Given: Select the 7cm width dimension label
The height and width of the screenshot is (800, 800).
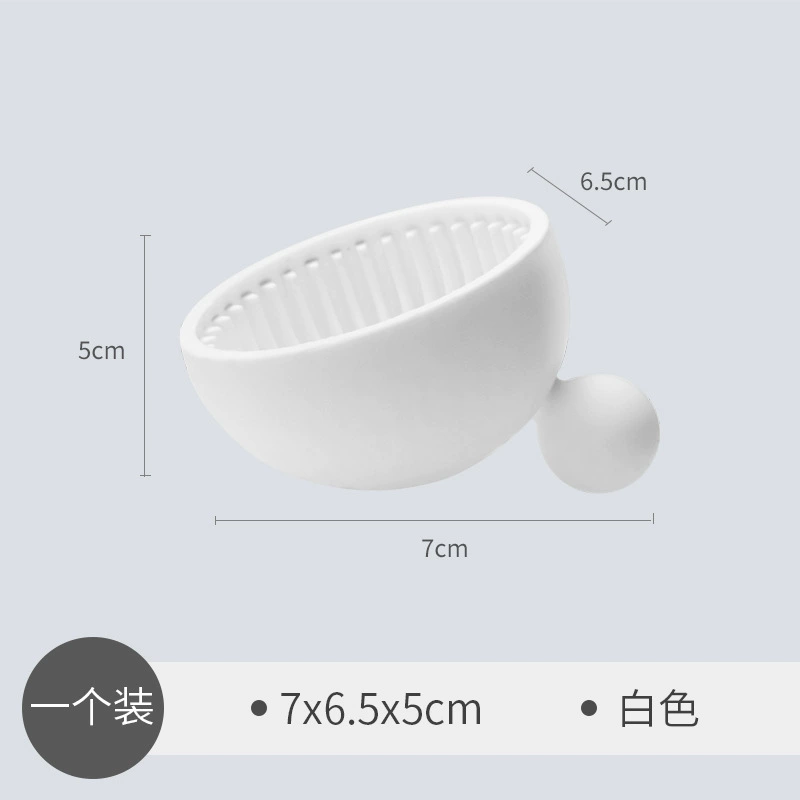Looking at the screenshot, I should coord(444,548).
